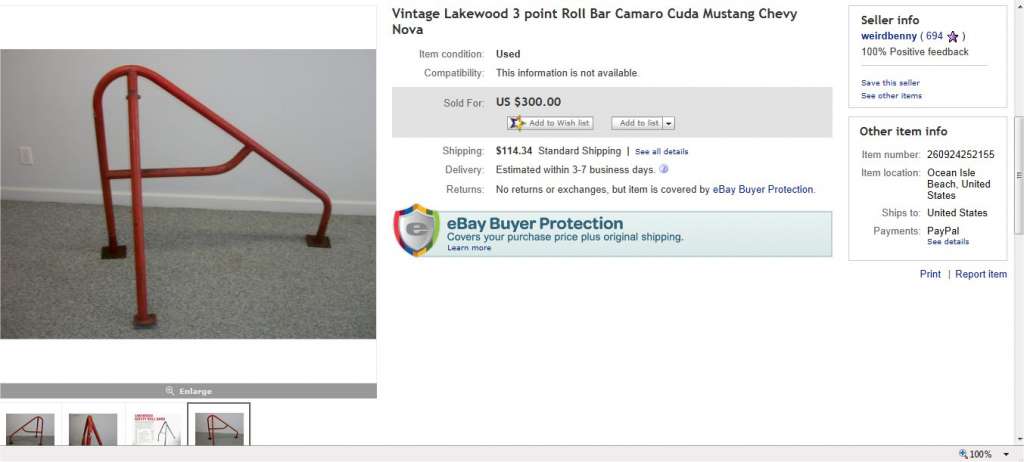Click the Report item link
Image resolution: width=1024 pixels, height=462 pixels.
coord(981,274)
